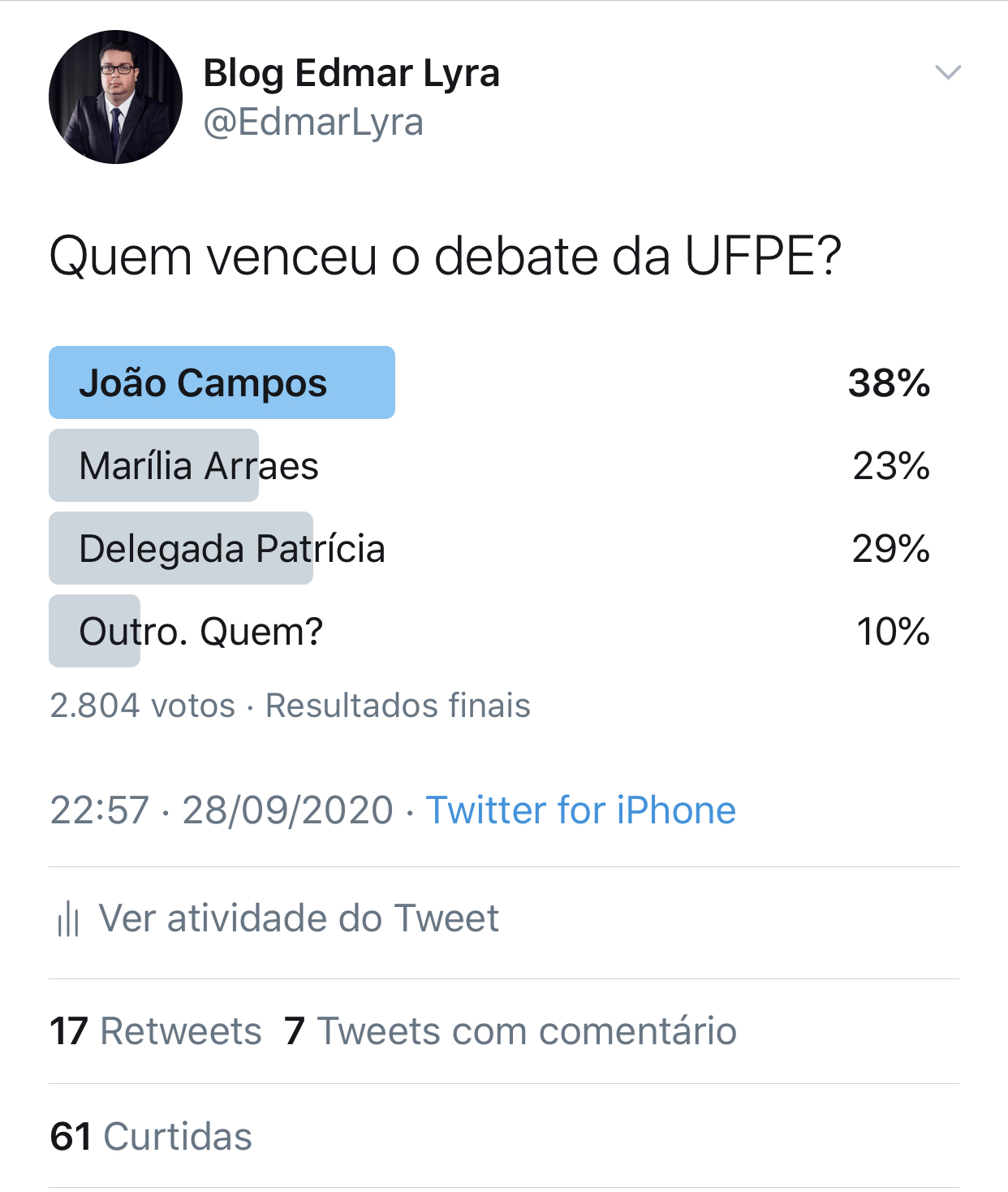Screen dimensions: 1008x1192
Task: Expand the tweet options chevron
Action: coord(948,72)
